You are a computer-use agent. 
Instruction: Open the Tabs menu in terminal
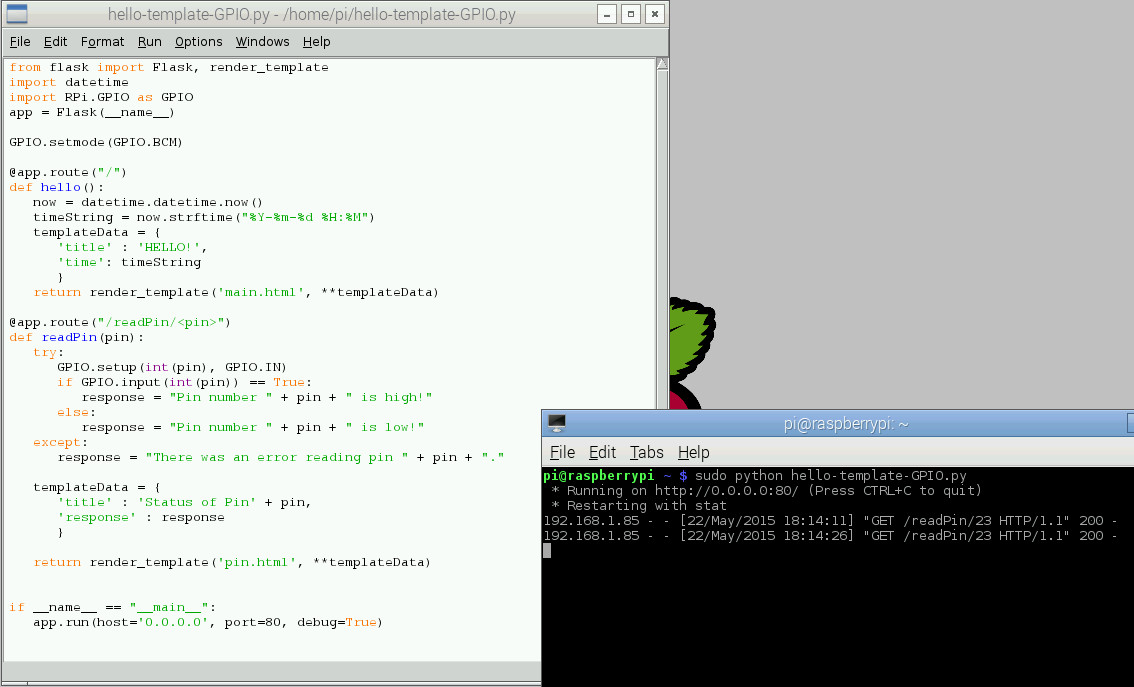point(647,453)
